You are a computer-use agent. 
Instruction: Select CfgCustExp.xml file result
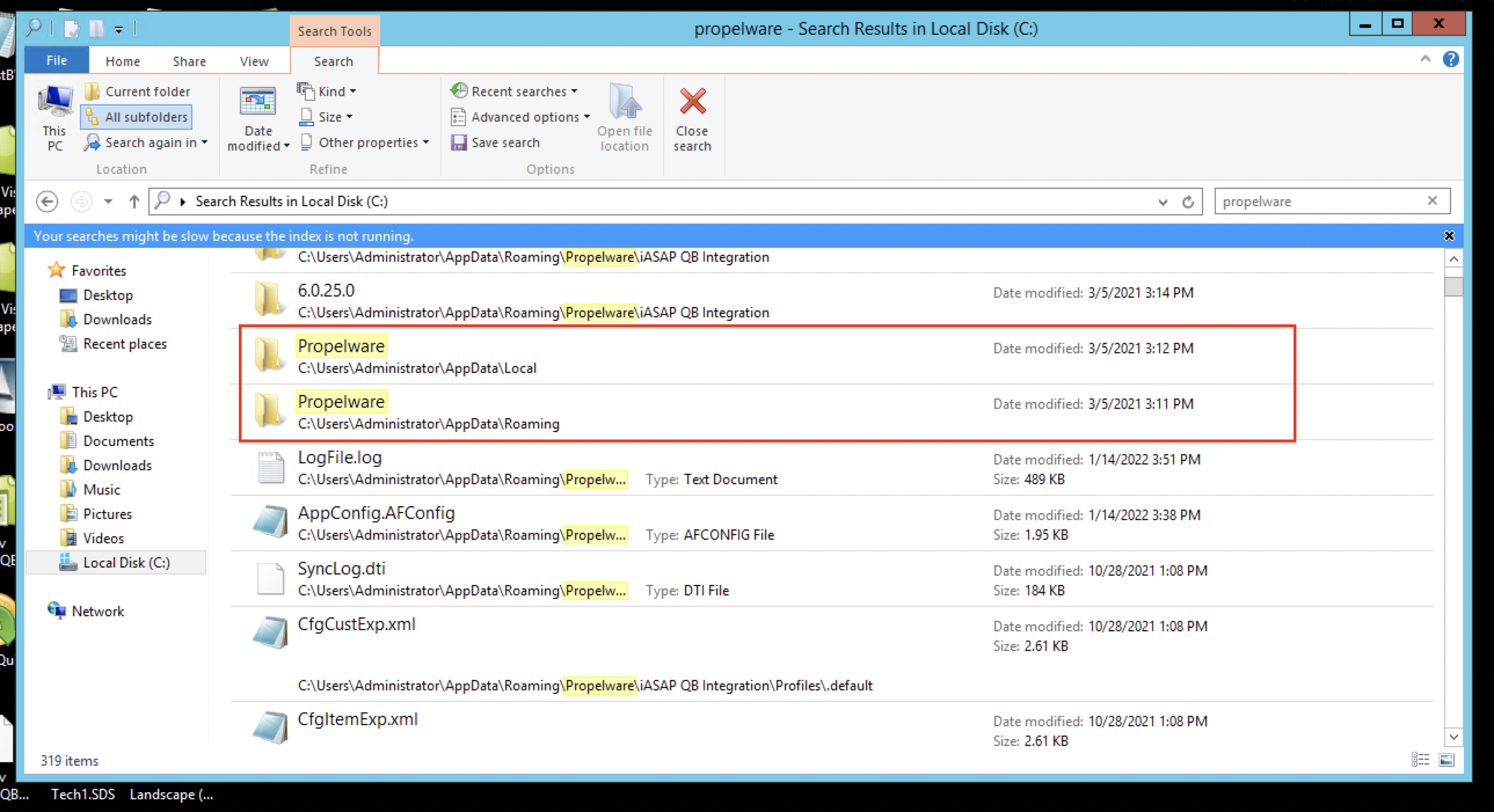click(832, 654)
